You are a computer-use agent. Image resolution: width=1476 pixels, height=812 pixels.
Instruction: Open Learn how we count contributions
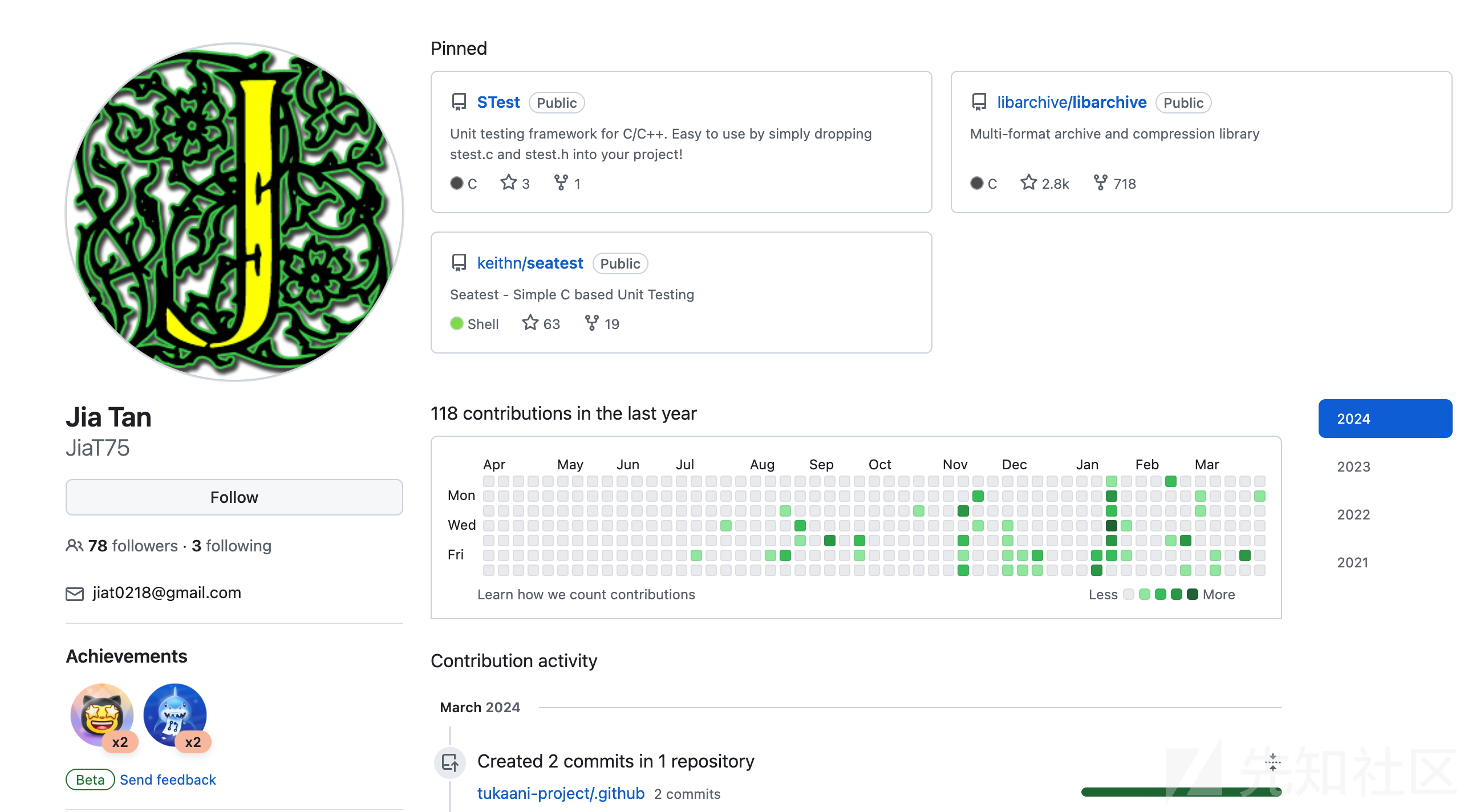point(586,594)
